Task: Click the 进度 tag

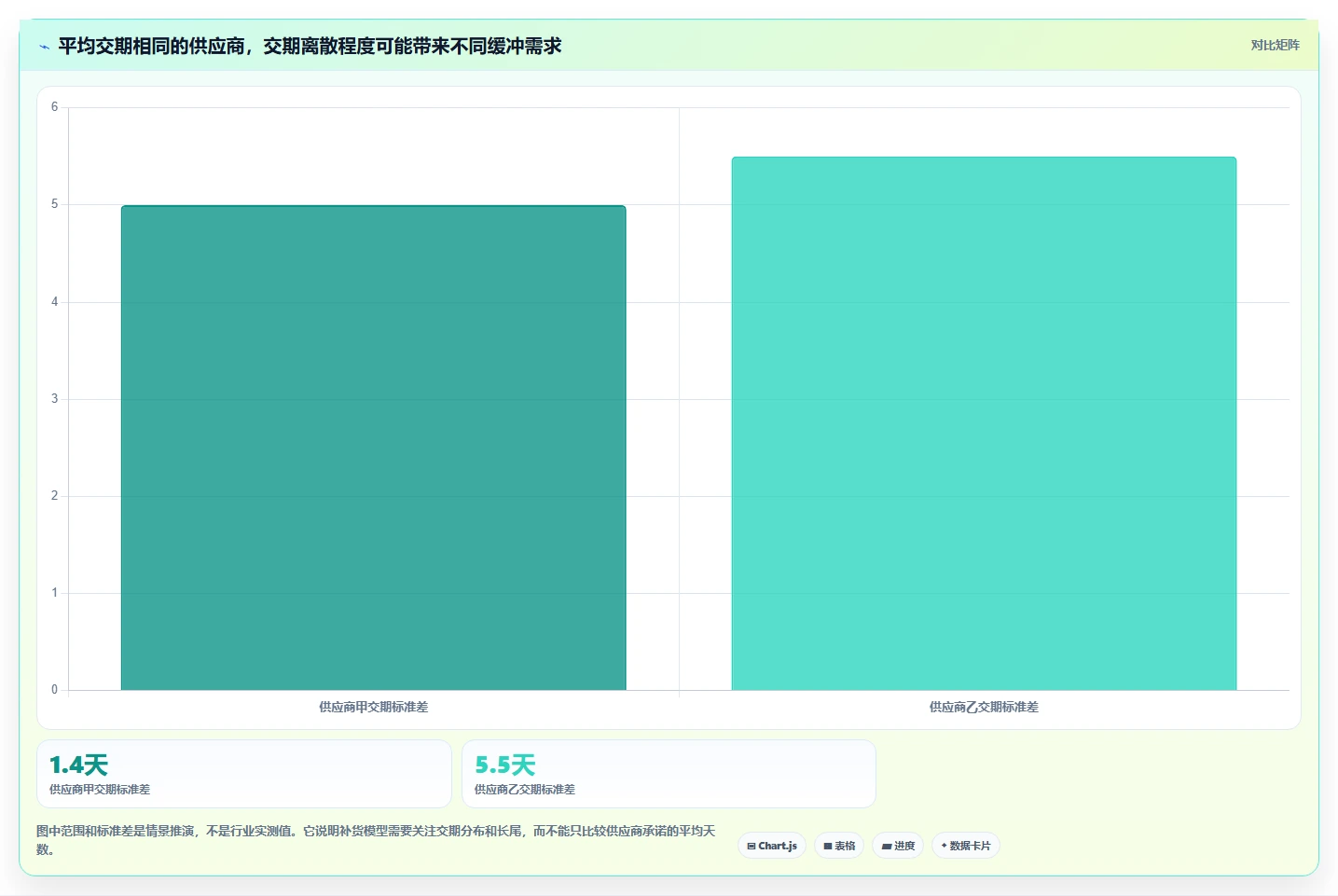Action: [898, 846]
